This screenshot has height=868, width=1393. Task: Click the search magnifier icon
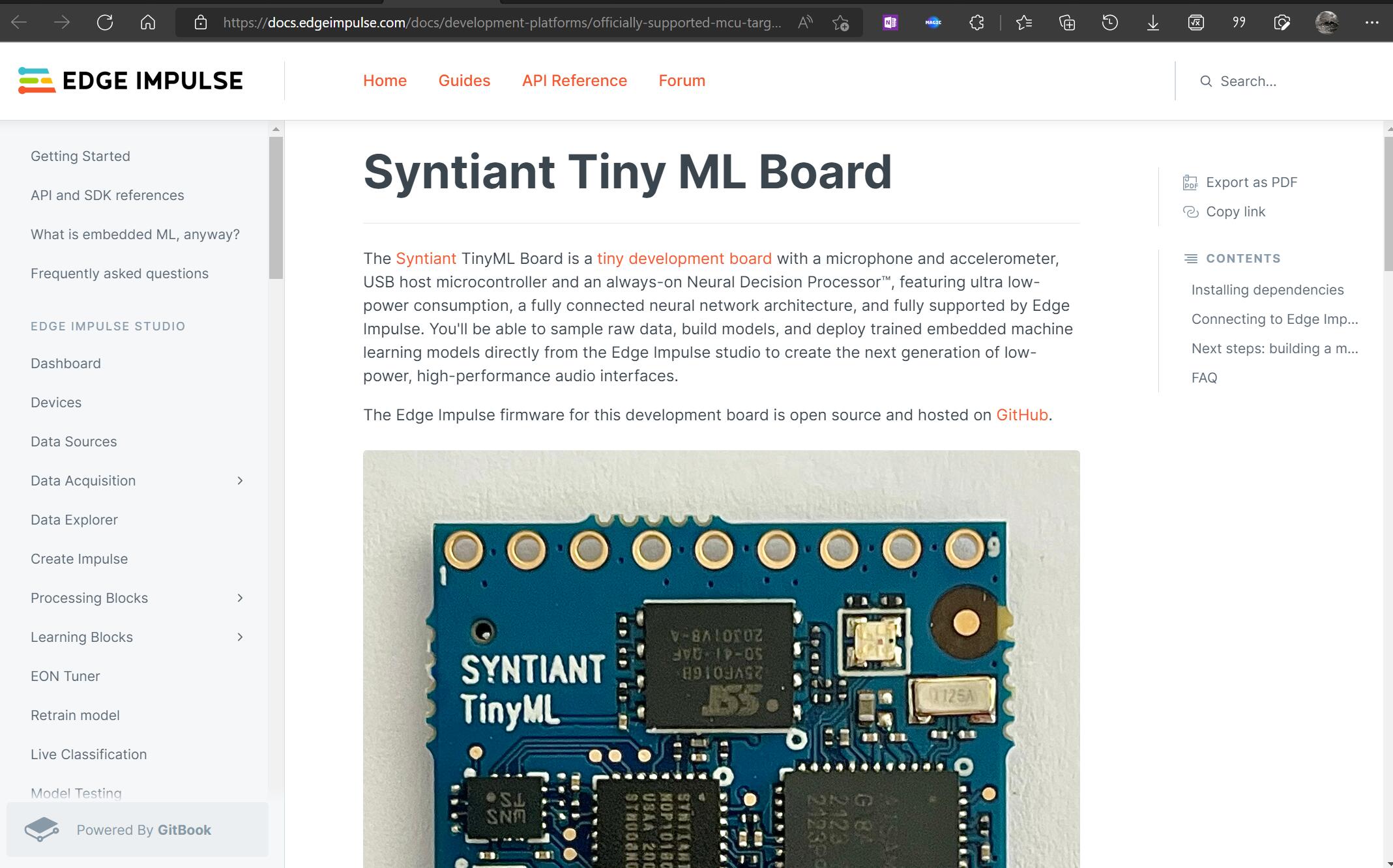1206,81
